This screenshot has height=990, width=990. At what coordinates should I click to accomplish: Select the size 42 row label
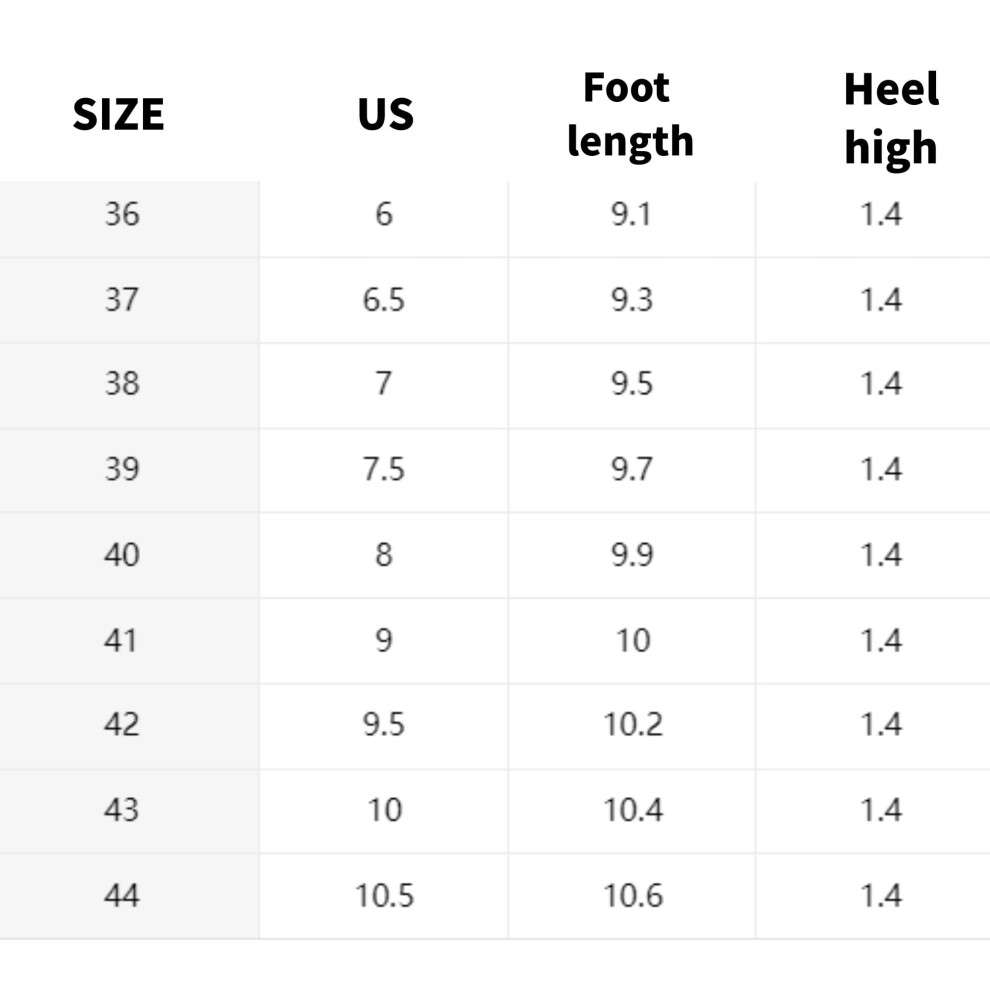tap(129, 726)
